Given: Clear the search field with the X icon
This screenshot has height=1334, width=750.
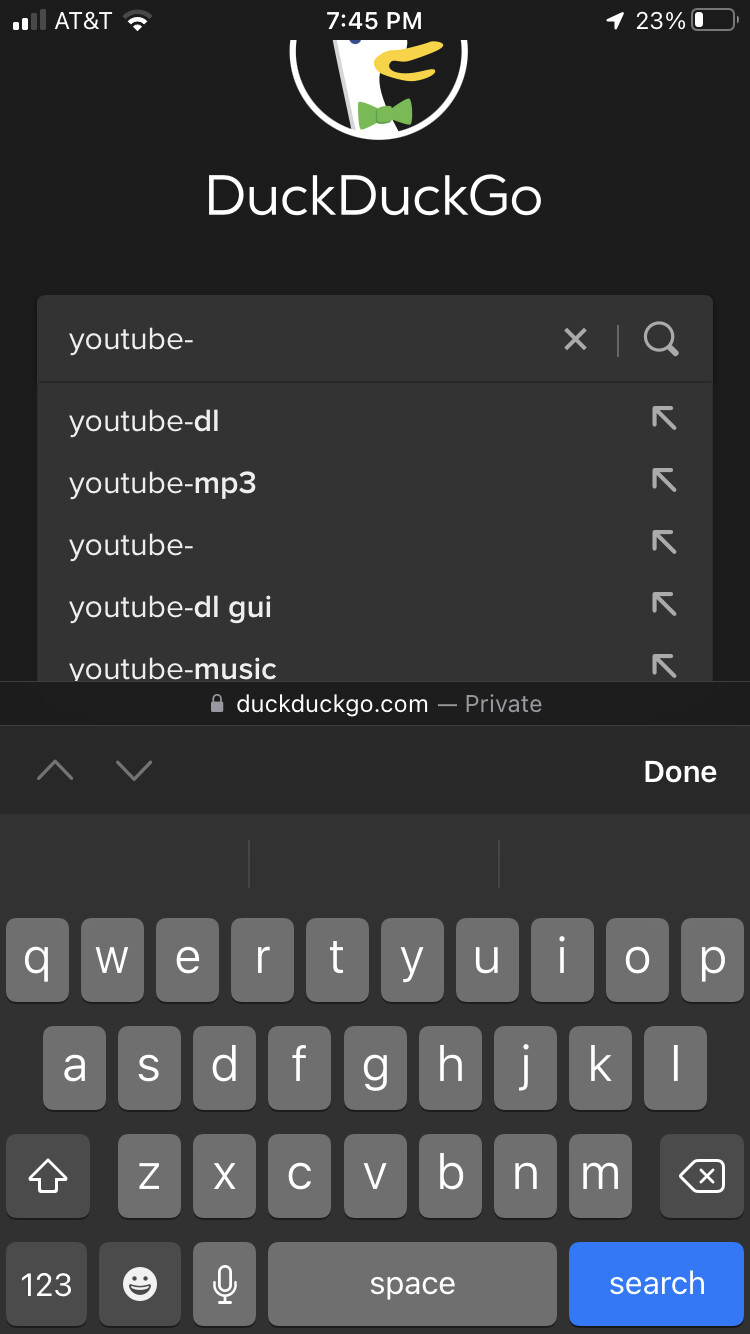Looking at the screenshot, I should tap(575, 340).
